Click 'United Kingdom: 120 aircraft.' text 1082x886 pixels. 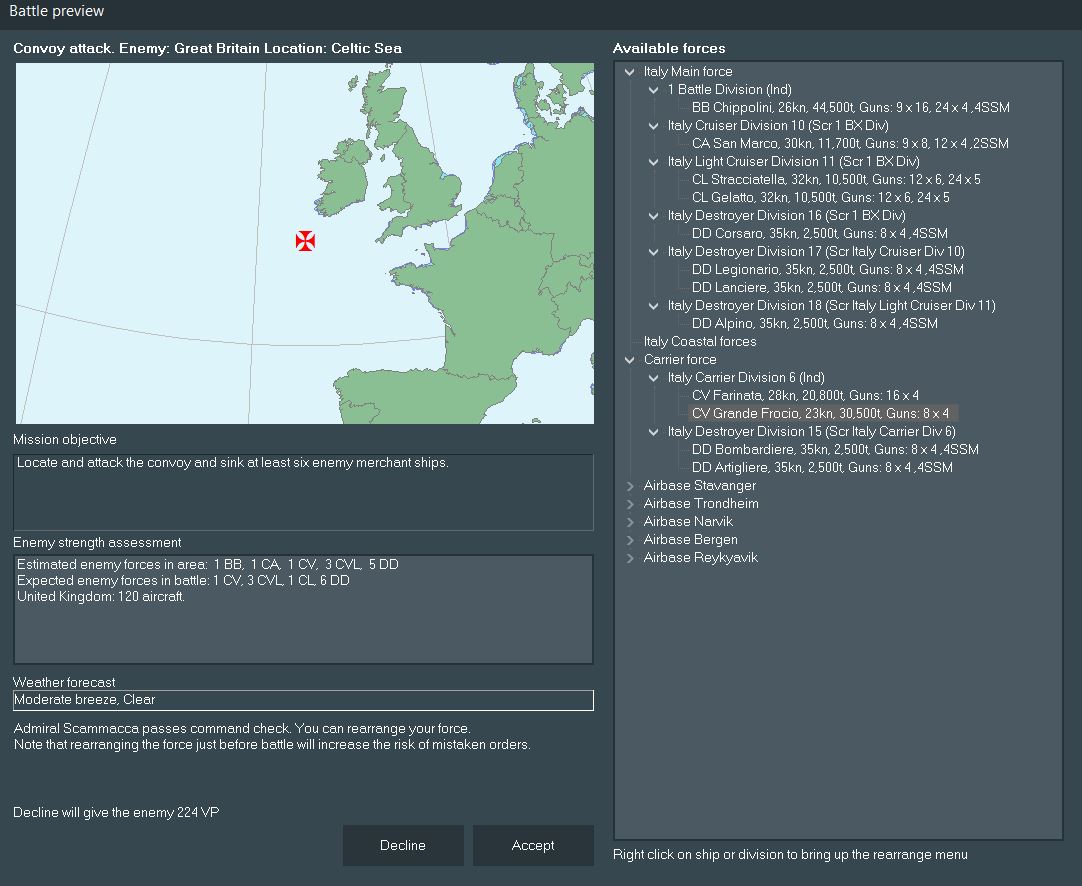click(101, 597)
